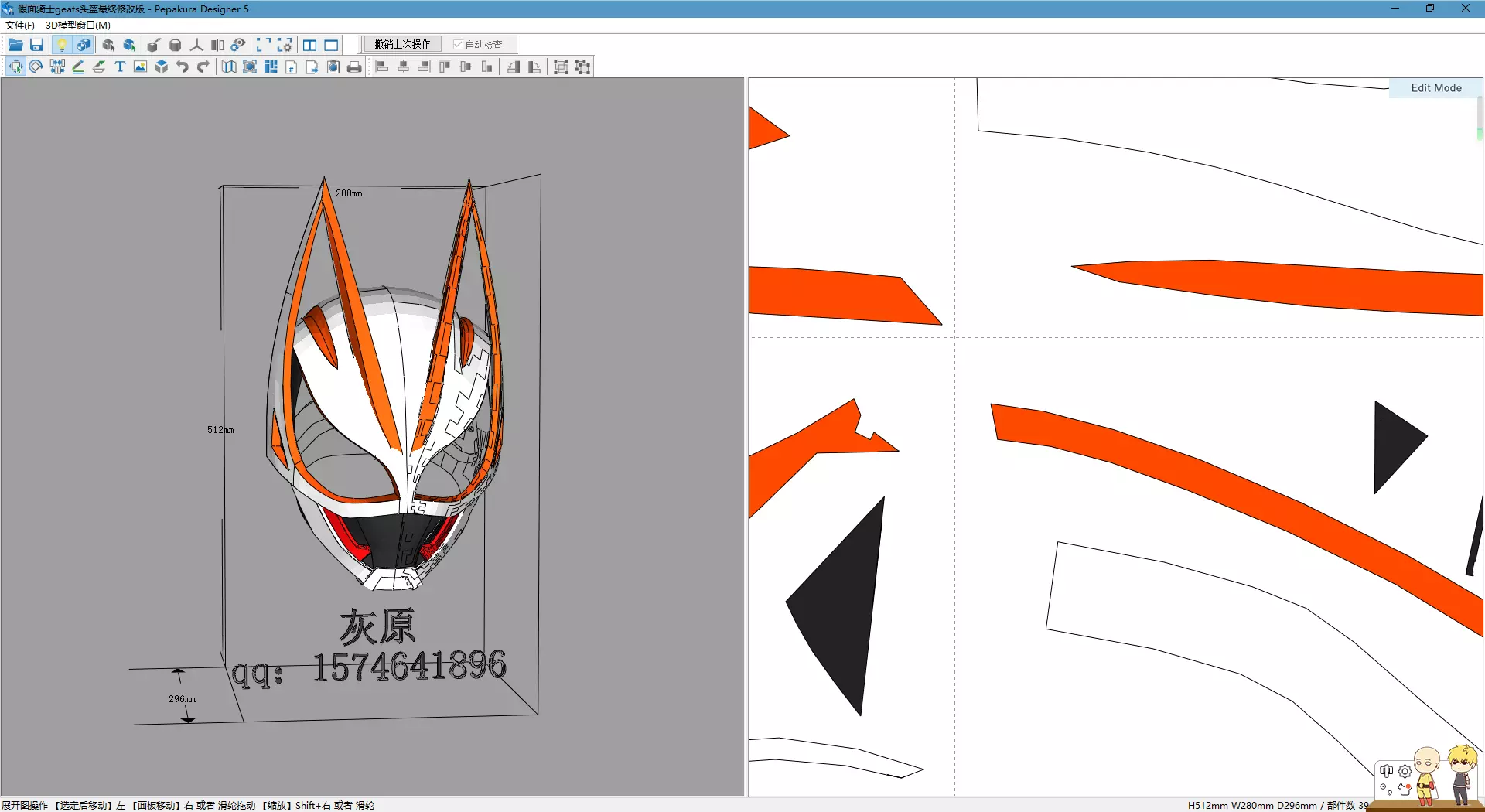Align selected parts to horizontal center
The height and width of the screenshot is (812, 1485).
coord(403,67)
